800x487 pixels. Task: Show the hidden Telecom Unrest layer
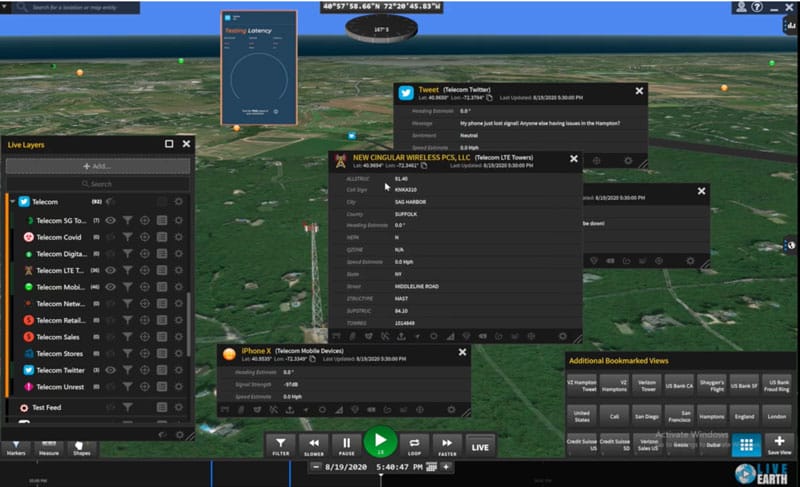pos(110,387)
